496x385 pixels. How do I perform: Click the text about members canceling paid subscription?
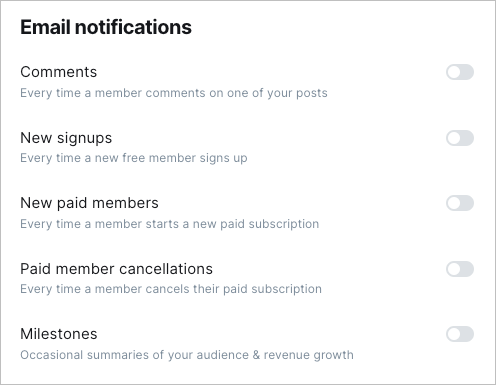coord(171,289)
